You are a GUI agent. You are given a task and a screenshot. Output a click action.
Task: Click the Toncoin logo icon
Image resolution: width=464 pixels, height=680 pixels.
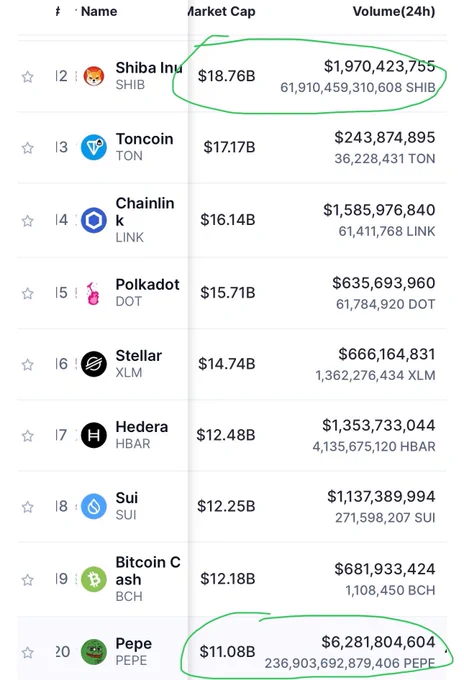pos(94,147)
